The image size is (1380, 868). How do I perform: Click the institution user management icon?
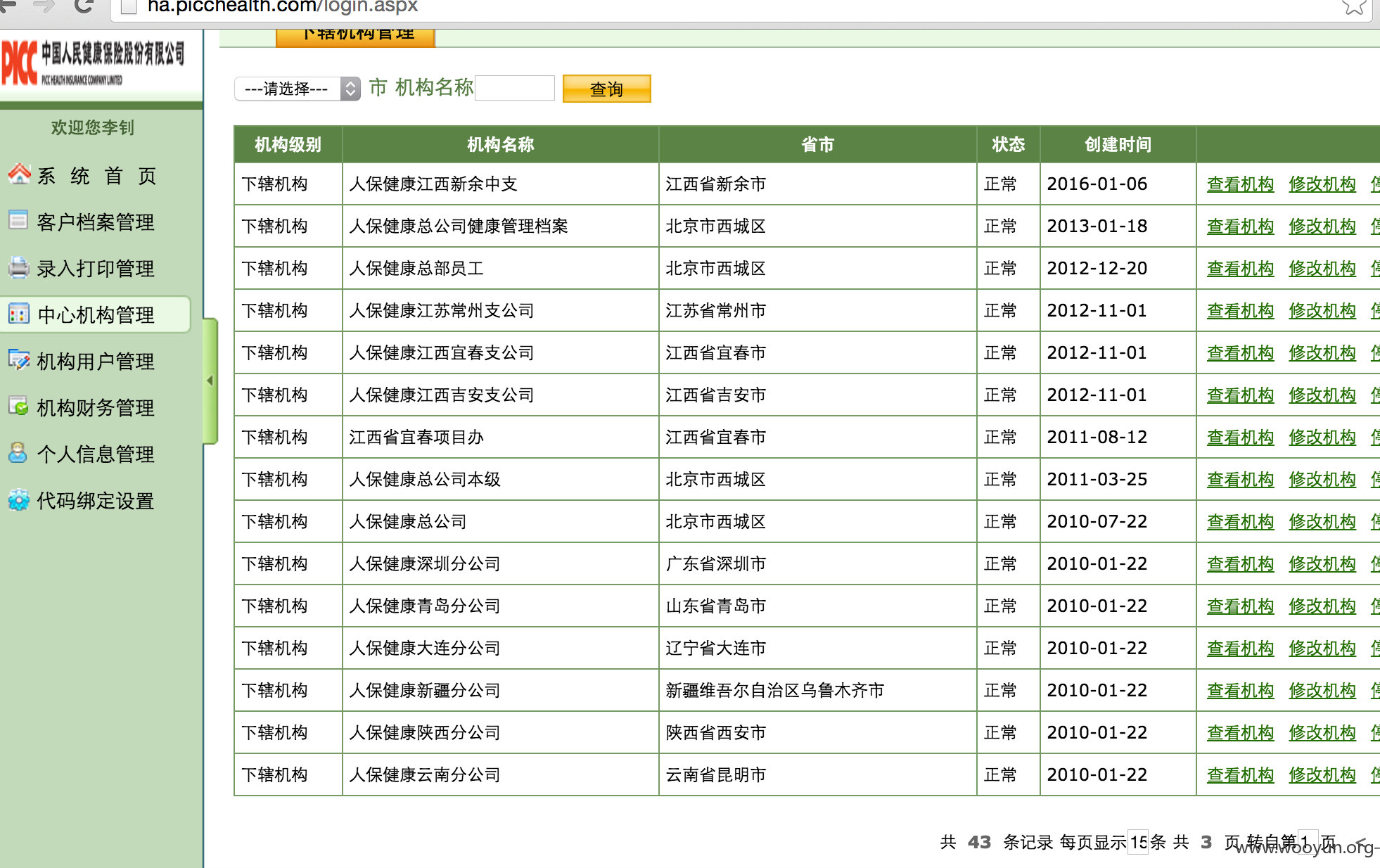18,360
